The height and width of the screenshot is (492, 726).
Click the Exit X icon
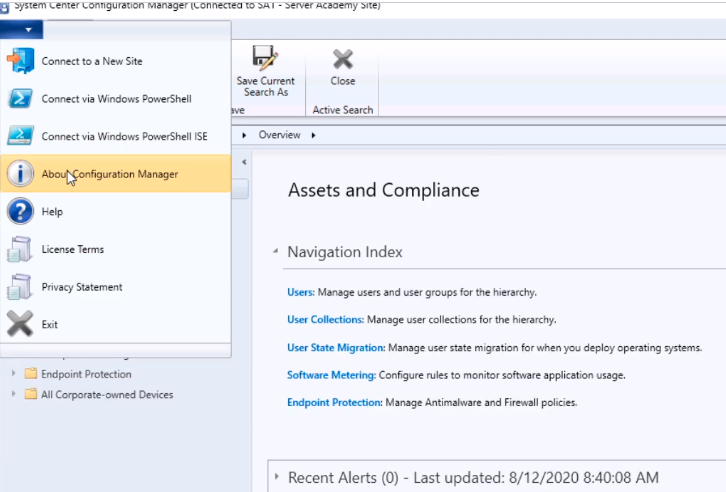point(20,324)
